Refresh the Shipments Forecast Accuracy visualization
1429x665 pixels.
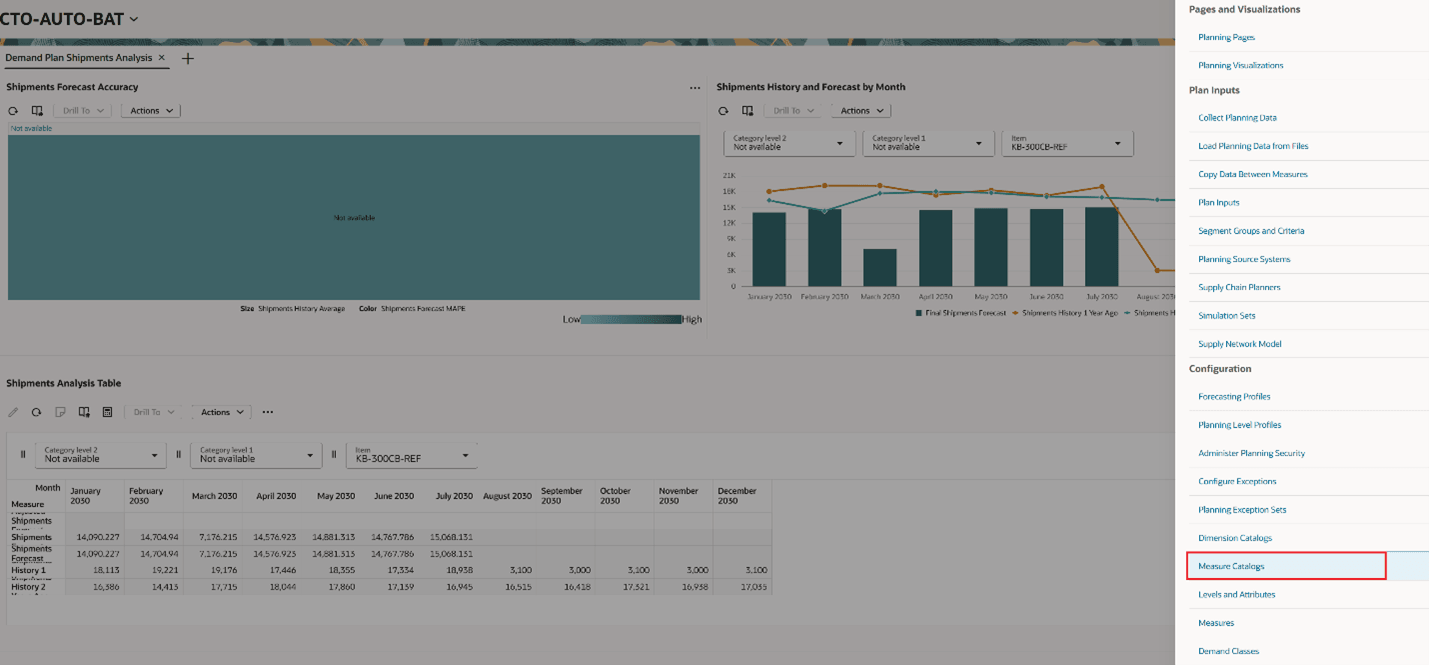pyautogui.click(x=12, y=110)
